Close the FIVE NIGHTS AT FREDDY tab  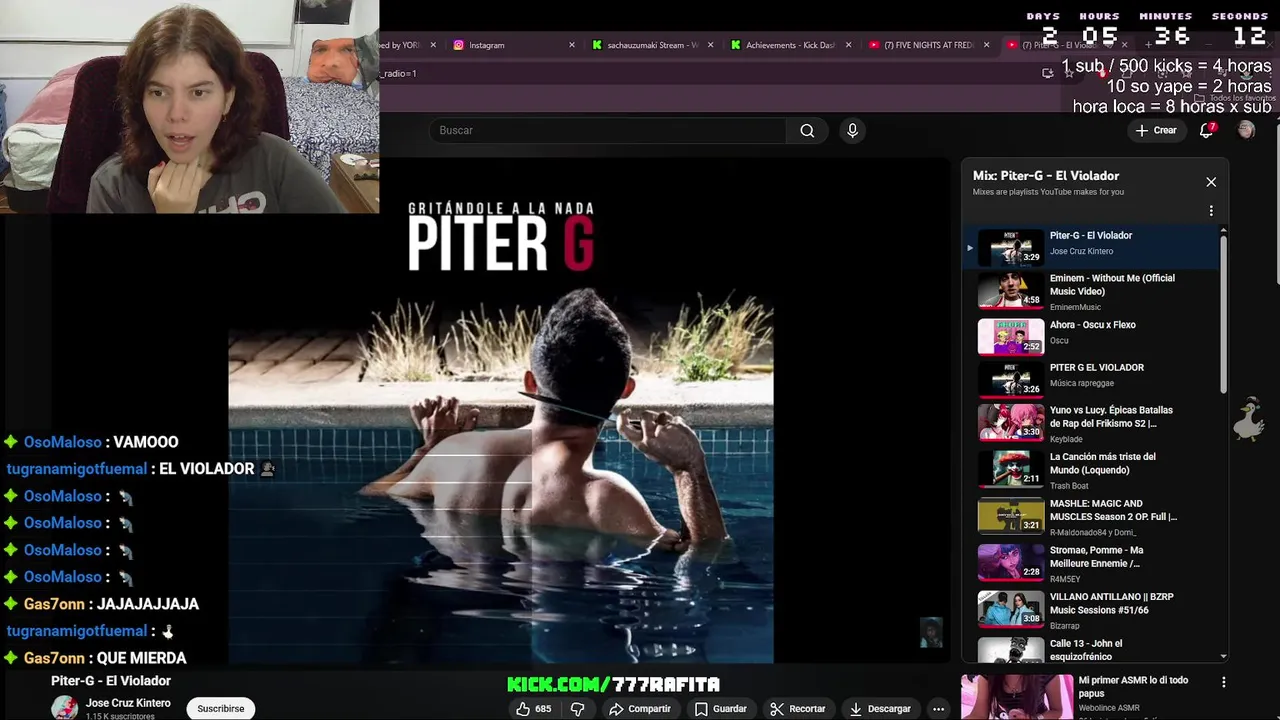pyautogui.click(x=986, y=45)
